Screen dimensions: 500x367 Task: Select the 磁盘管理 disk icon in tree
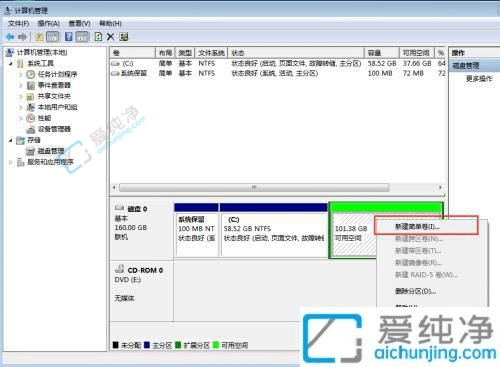[x=31, y=151]
